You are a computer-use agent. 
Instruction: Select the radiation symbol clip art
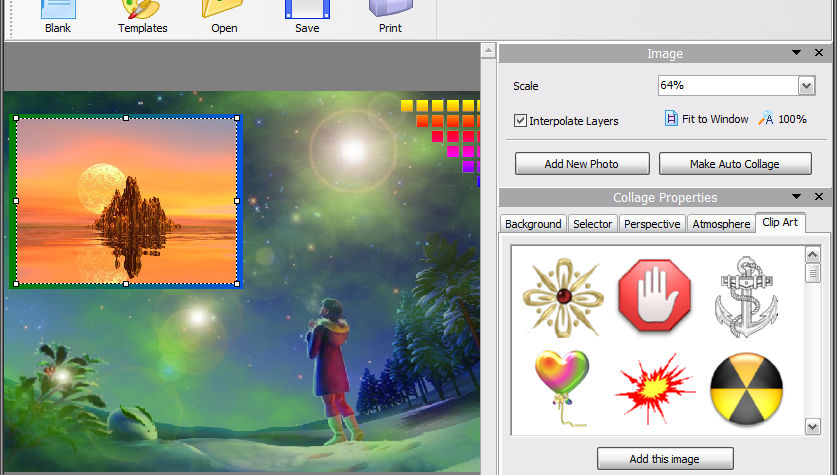746,389
